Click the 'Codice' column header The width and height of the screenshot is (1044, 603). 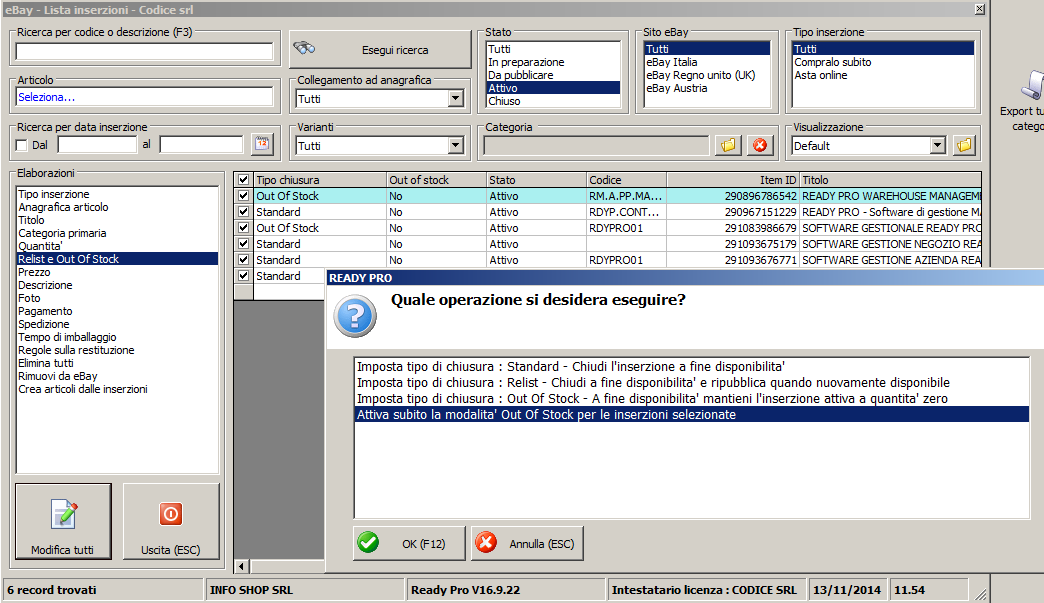point(627,180)
